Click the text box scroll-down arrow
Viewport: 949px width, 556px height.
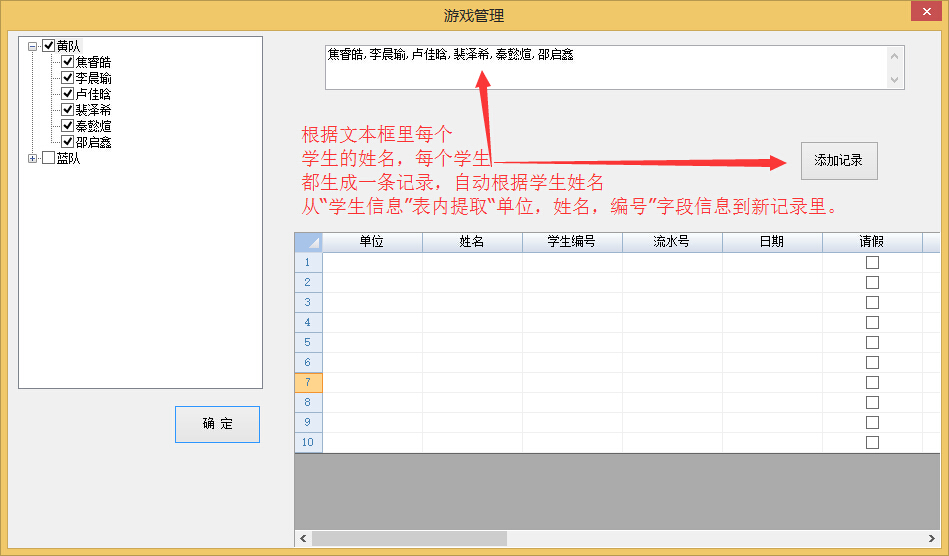coord(895,79)
